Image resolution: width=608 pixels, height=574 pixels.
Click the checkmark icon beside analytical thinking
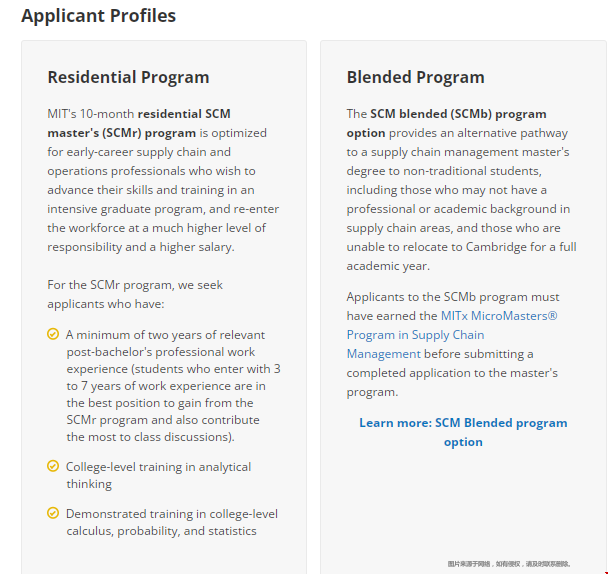coord(53,466)
